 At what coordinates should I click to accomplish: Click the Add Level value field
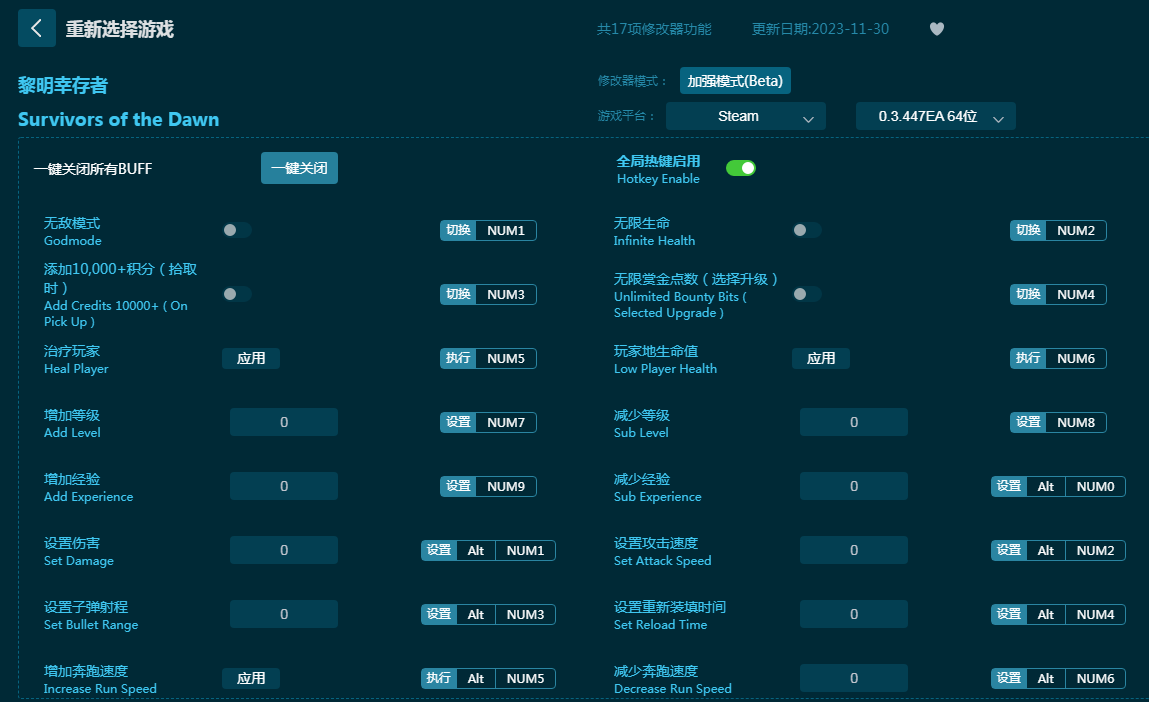284,422
